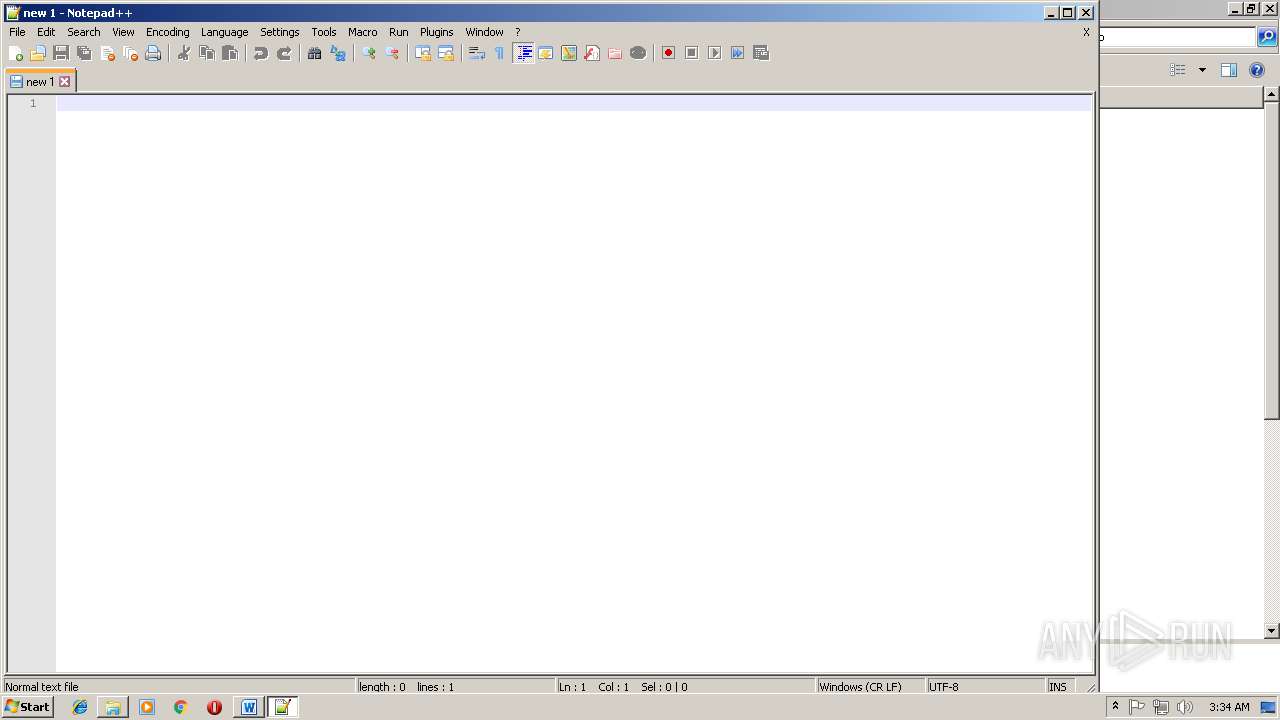1280x720 pixels.
Task: Zoom in using the toolbar icon
Action: click(x=369, y=53)
